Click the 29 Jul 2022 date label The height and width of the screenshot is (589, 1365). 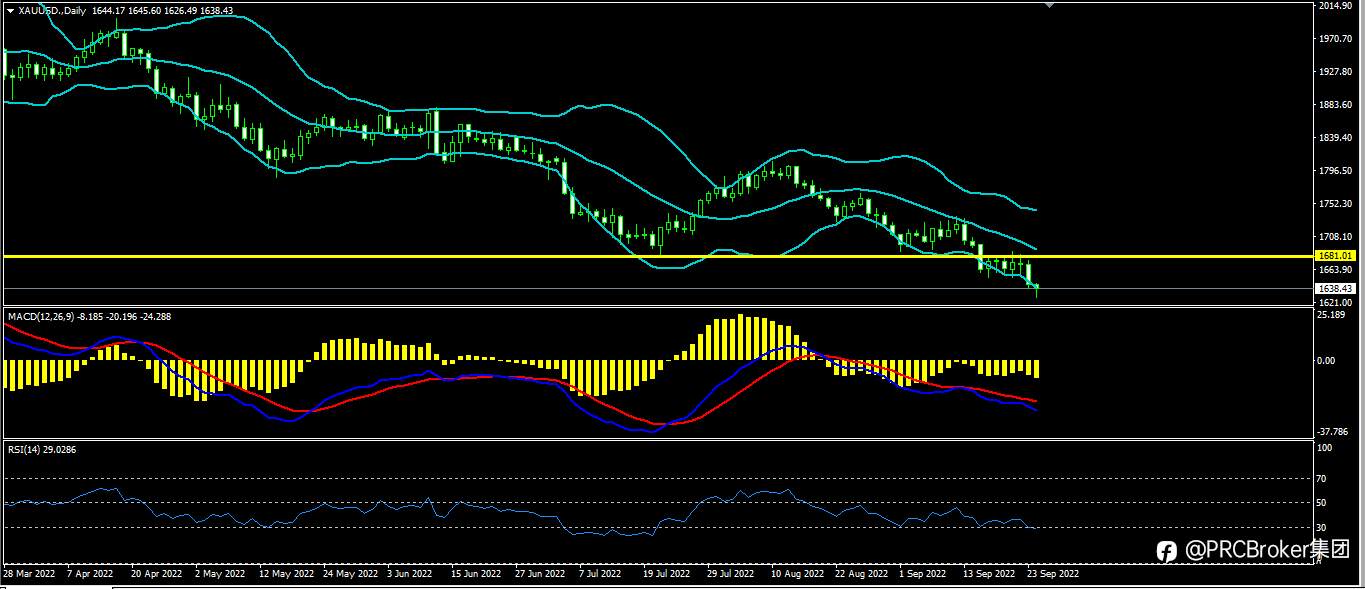click(730, 575)
